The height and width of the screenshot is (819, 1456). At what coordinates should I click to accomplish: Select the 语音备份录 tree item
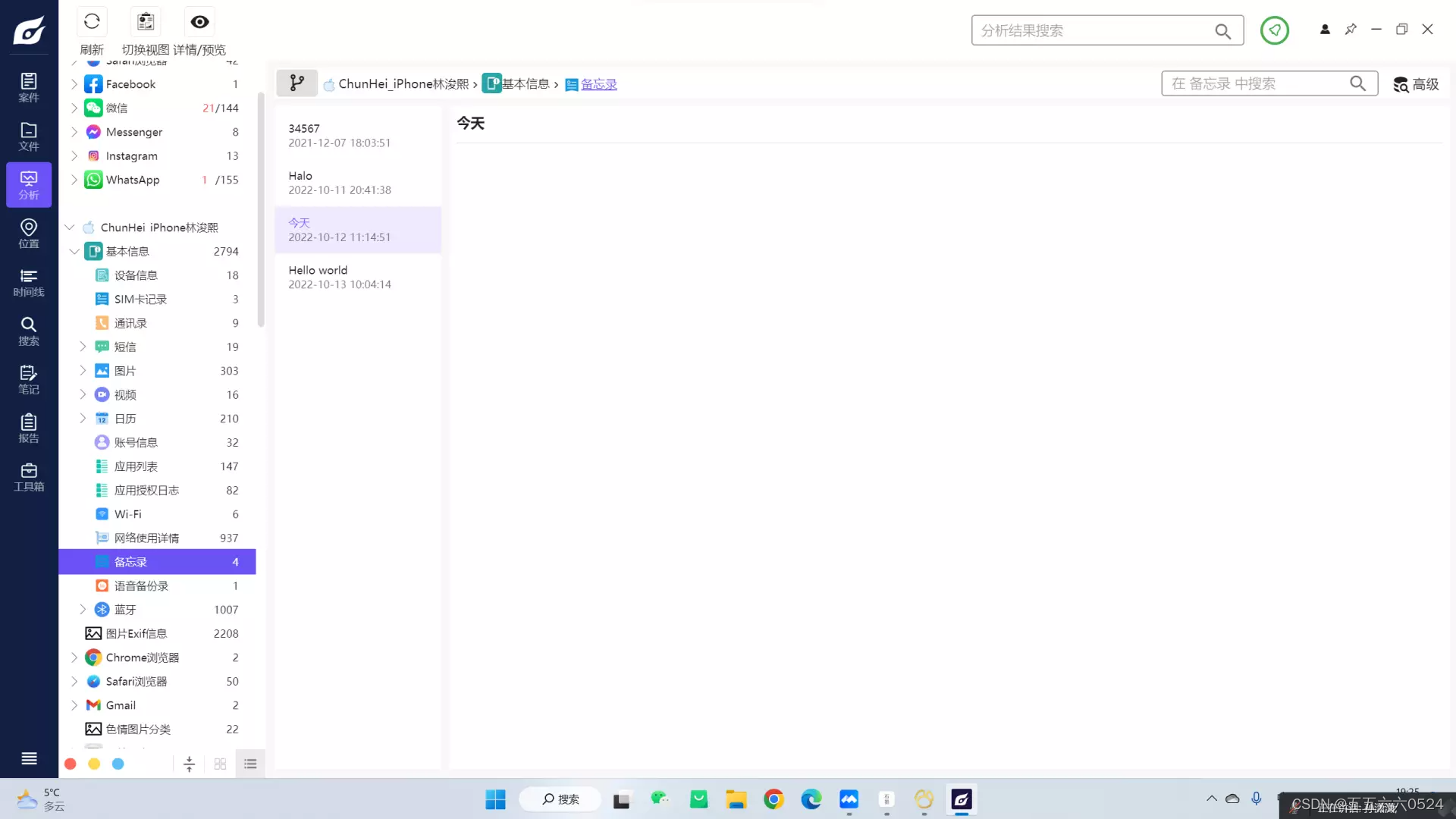141,585
